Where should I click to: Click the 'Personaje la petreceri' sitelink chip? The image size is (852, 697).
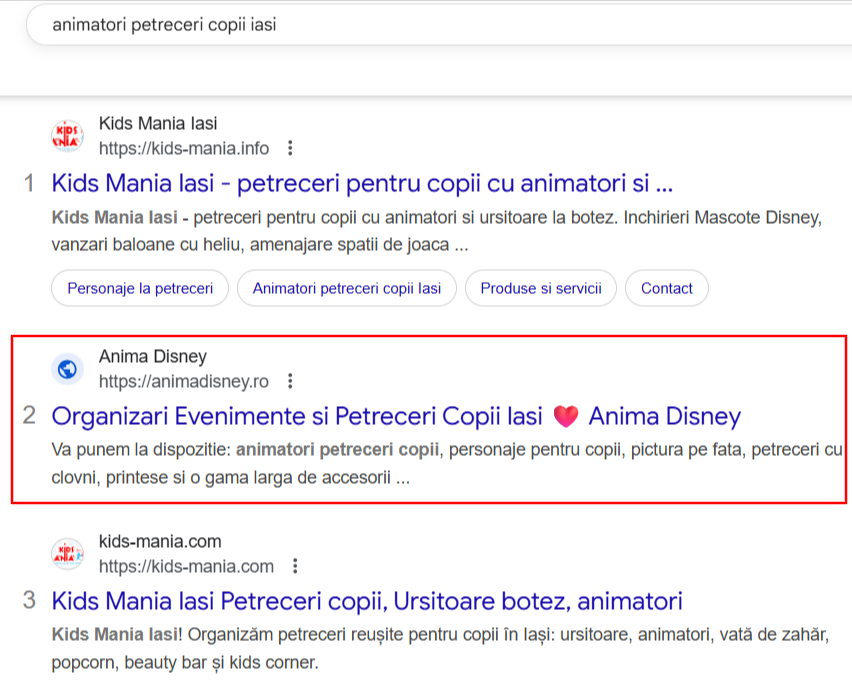tap(140, 288)
